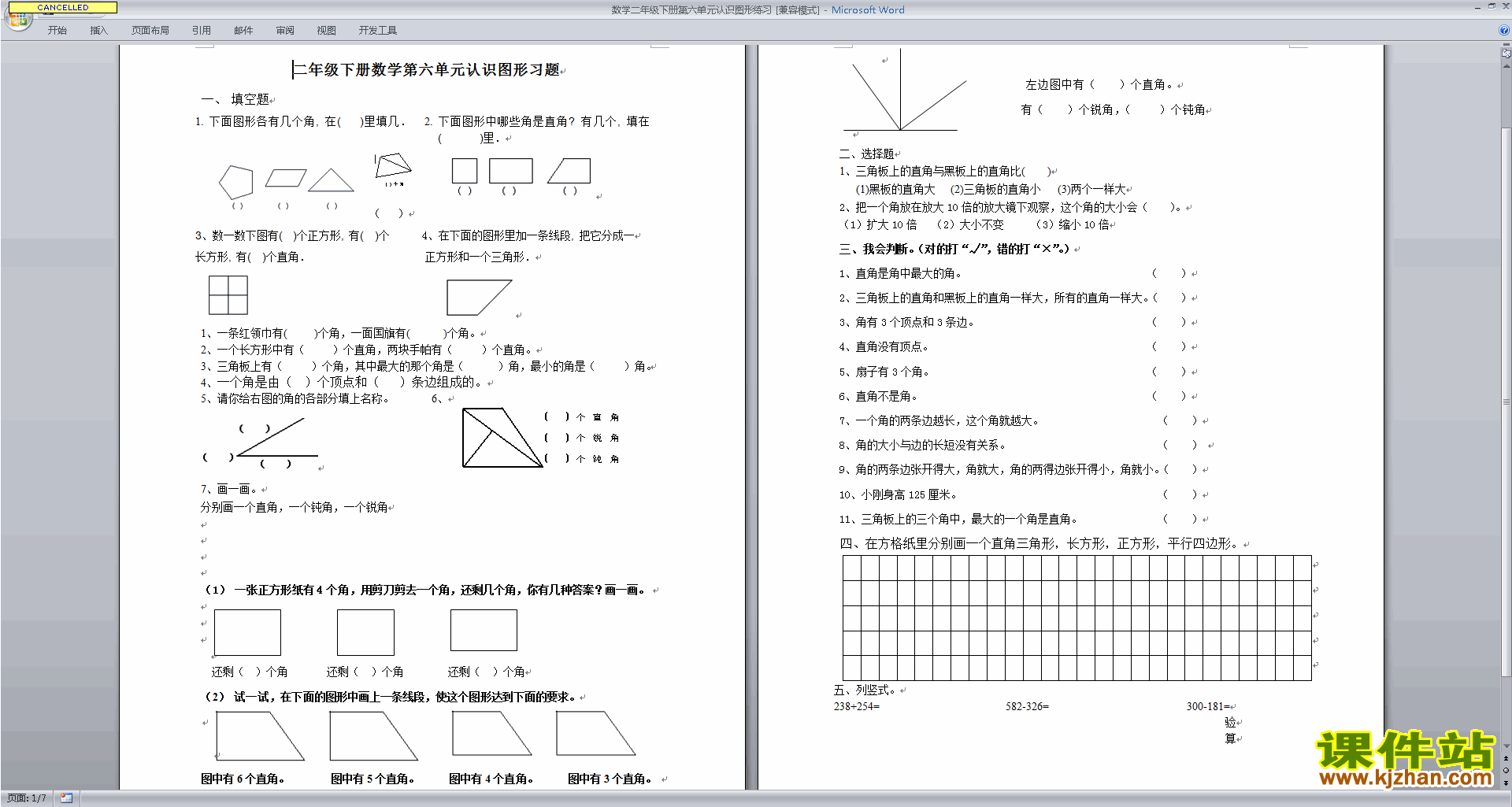The width and height of the screenshot is (1512, 807).
Task: Click text 图中有 6 个直角
Action: 243,779
